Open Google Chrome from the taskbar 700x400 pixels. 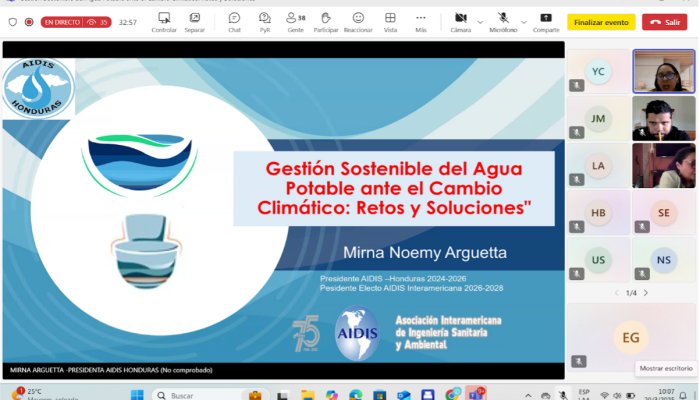452,395
